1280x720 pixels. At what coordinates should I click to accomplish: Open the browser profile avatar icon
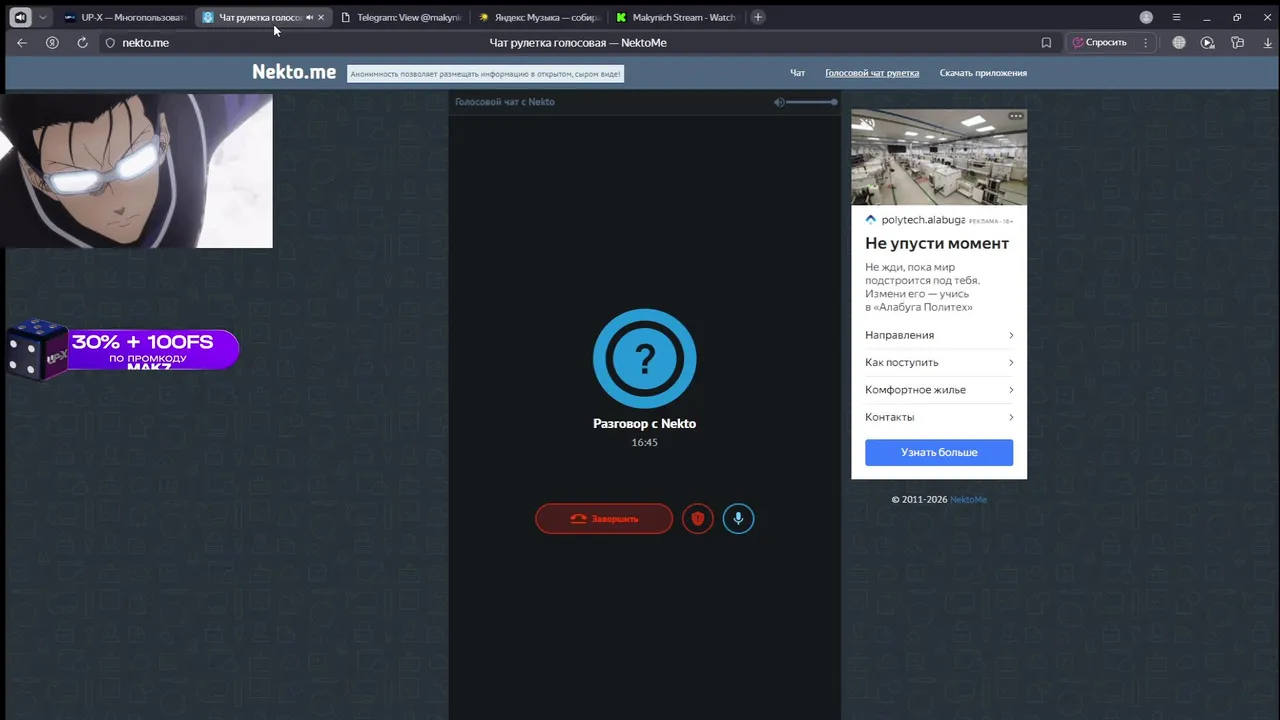[x=1146, y=17]
